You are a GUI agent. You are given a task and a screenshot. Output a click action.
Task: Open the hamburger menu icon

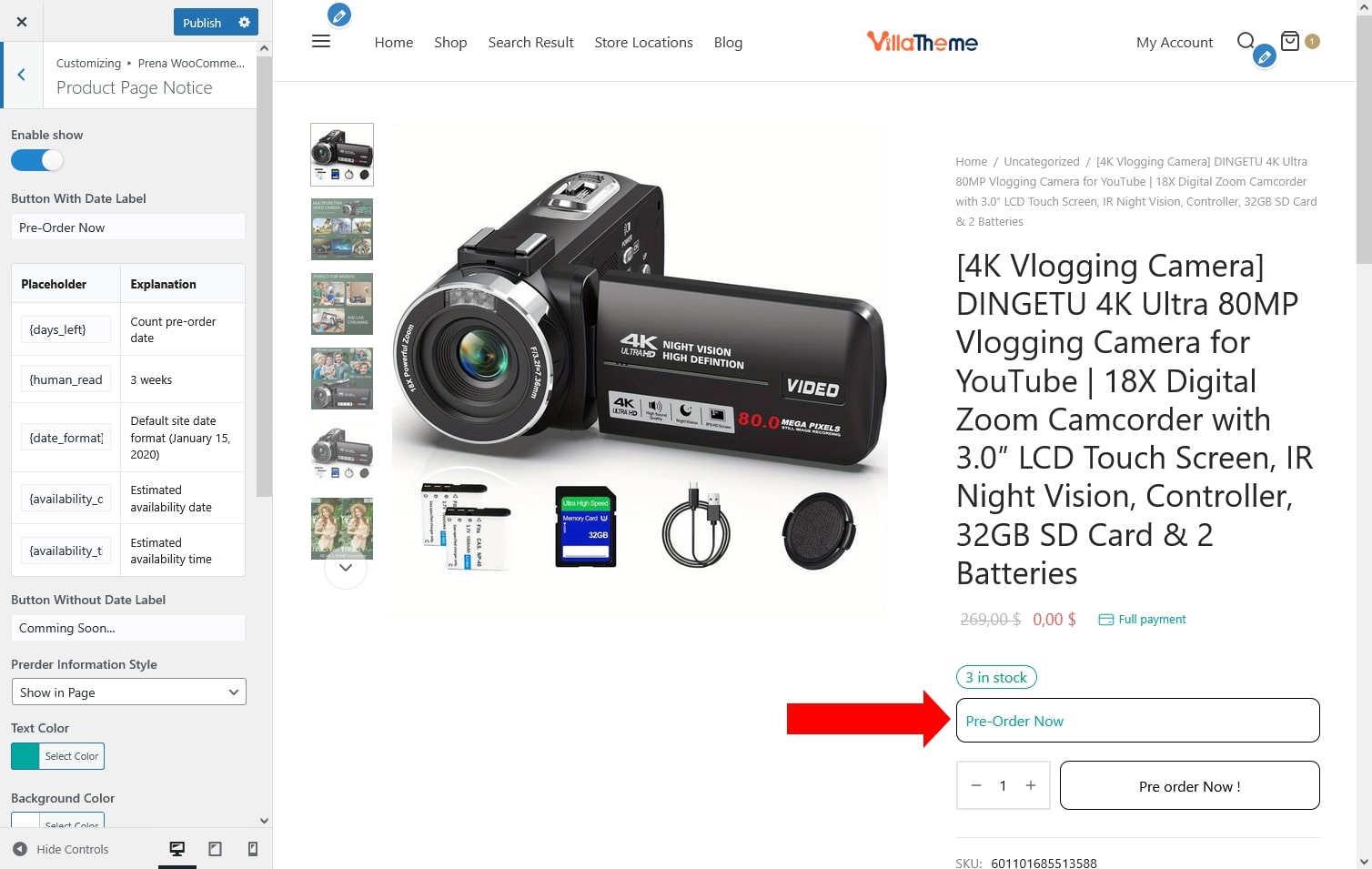click(321, 42)
